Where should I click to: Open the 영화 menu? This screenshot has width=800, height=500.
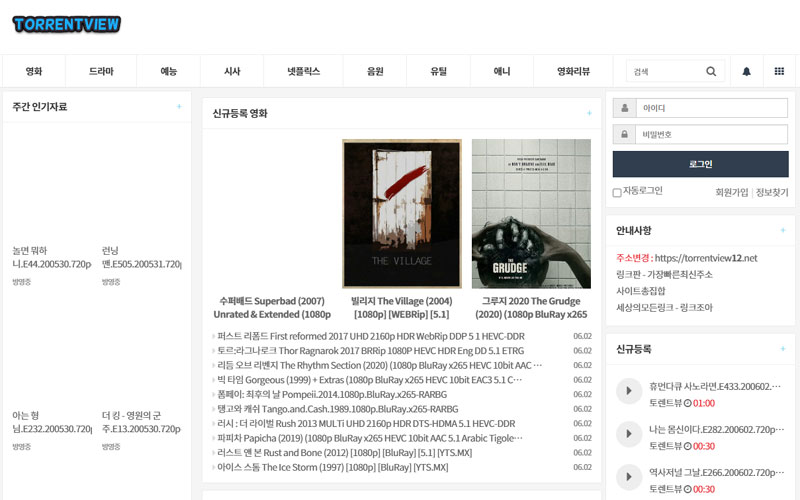[34, 71]
